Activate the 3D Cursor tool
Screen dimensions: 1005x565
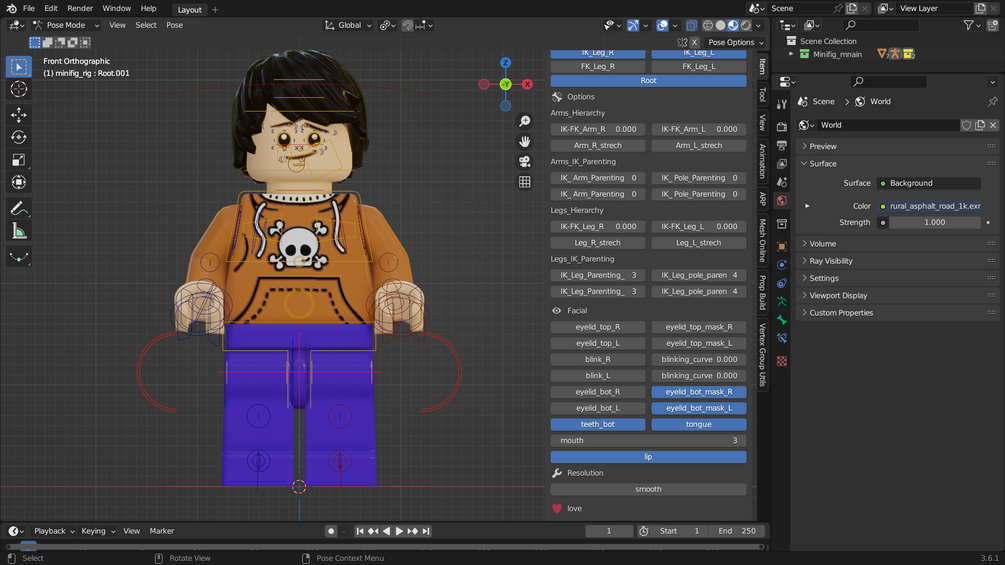point(19,89)
